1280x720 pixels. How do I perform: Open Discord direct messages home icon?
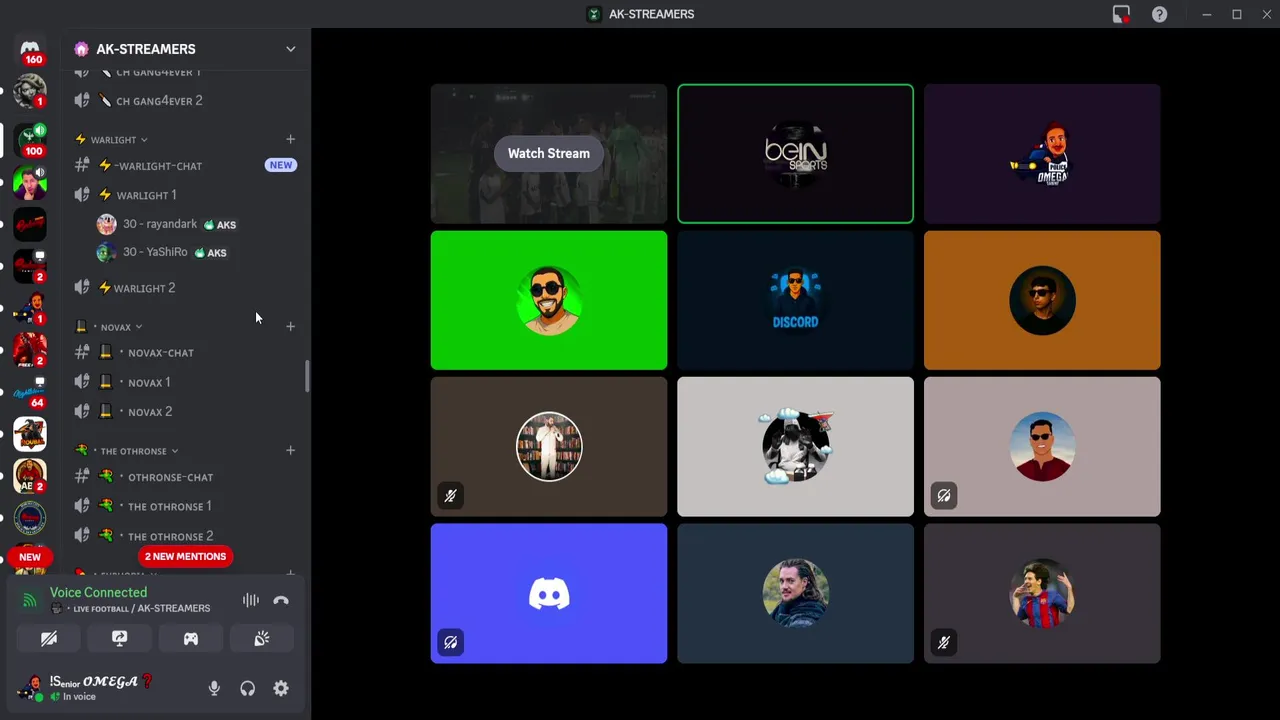pyautogui.click(x=30, y=49)
